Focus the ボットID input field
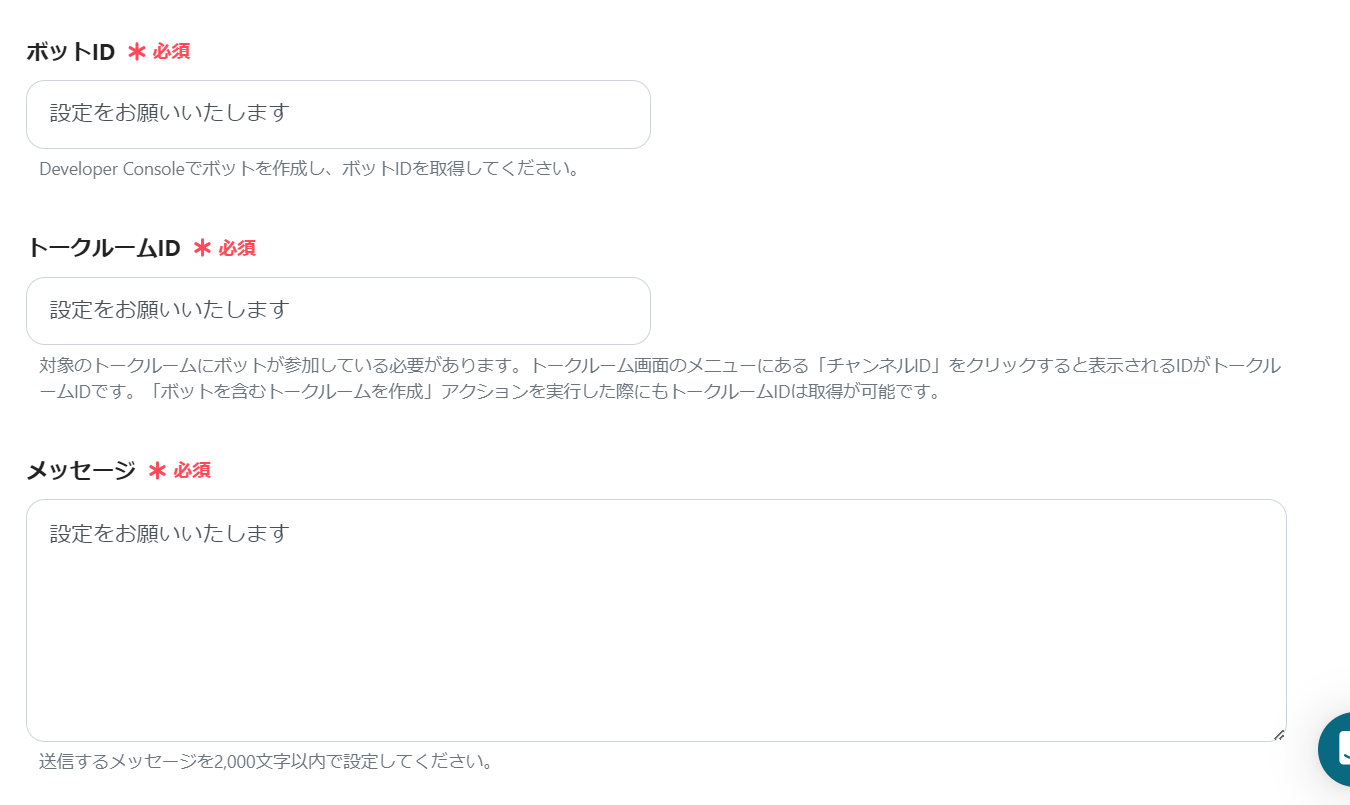The width and height of the screenshot is (1350, 805). (338, 114)
